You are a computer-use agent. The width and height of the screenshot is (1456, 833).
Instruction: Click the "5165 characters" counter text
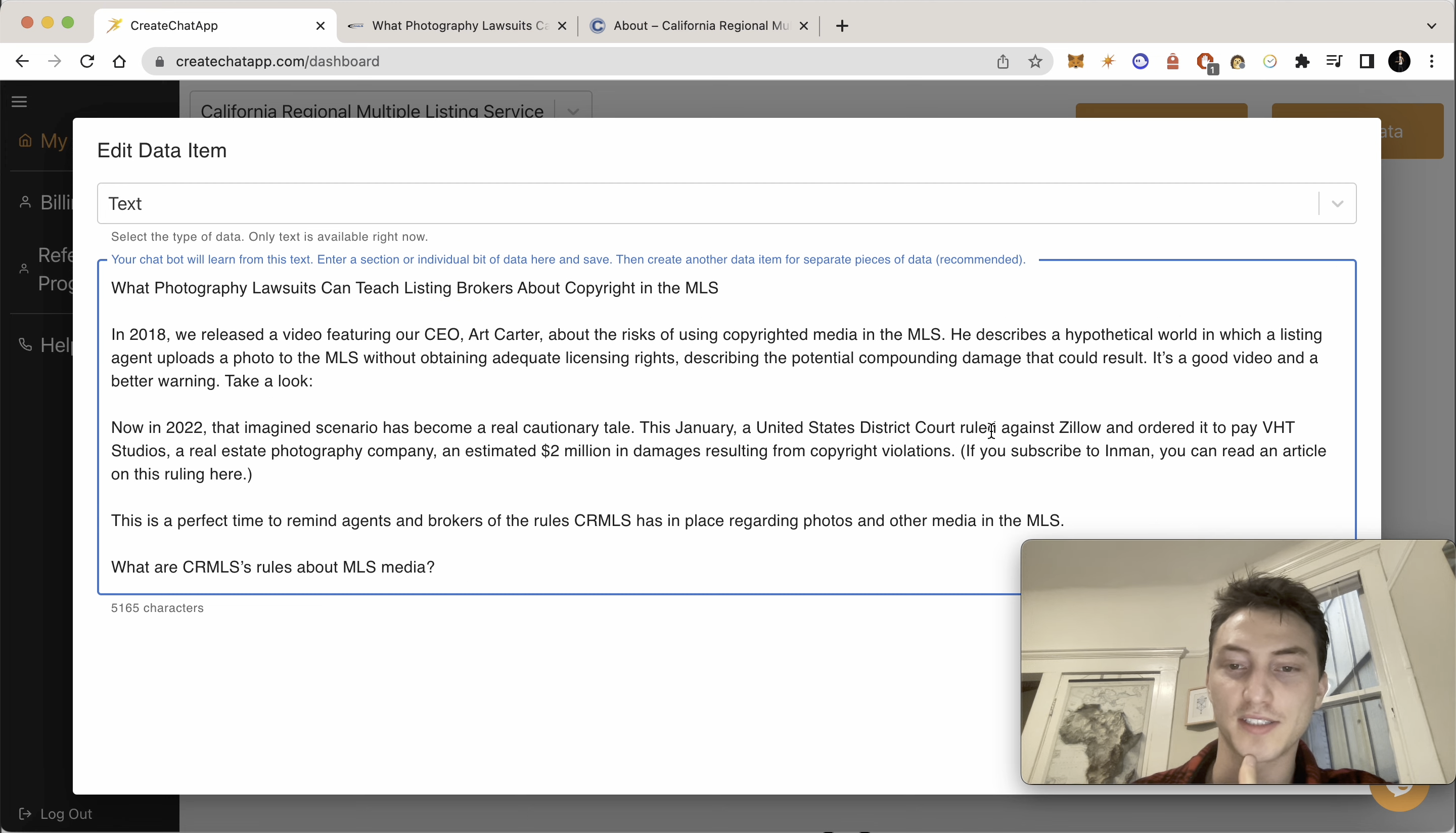[157, 607]
